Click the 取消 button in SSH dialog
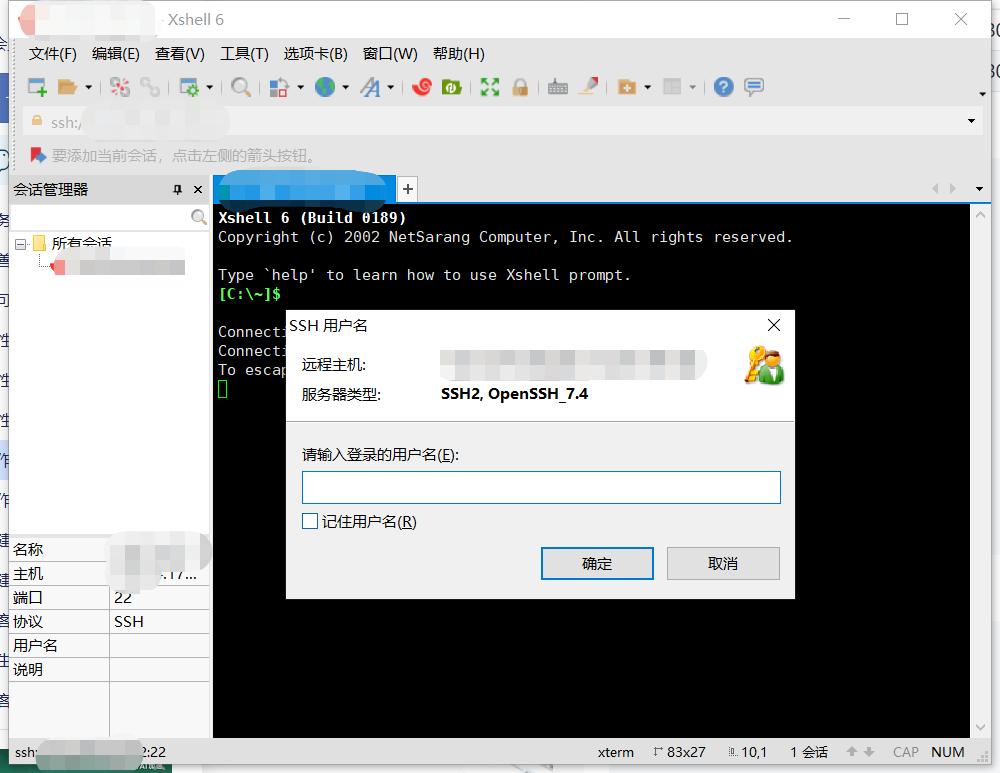This screenshot has width=1000, height=773. 723,563
